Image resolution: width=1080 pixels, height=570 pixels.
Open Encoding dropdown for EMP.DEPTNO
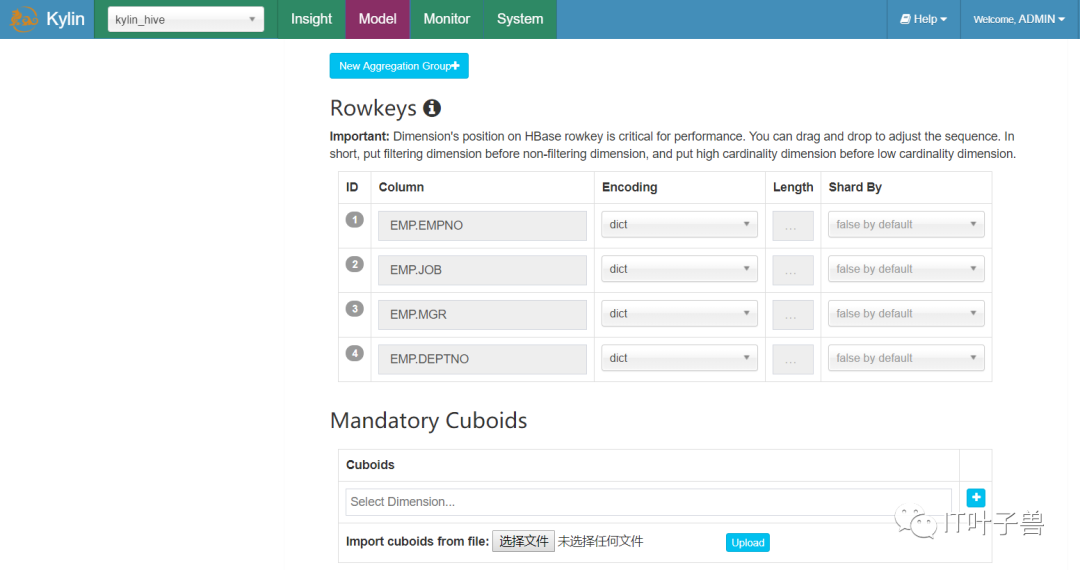point(679,358)
